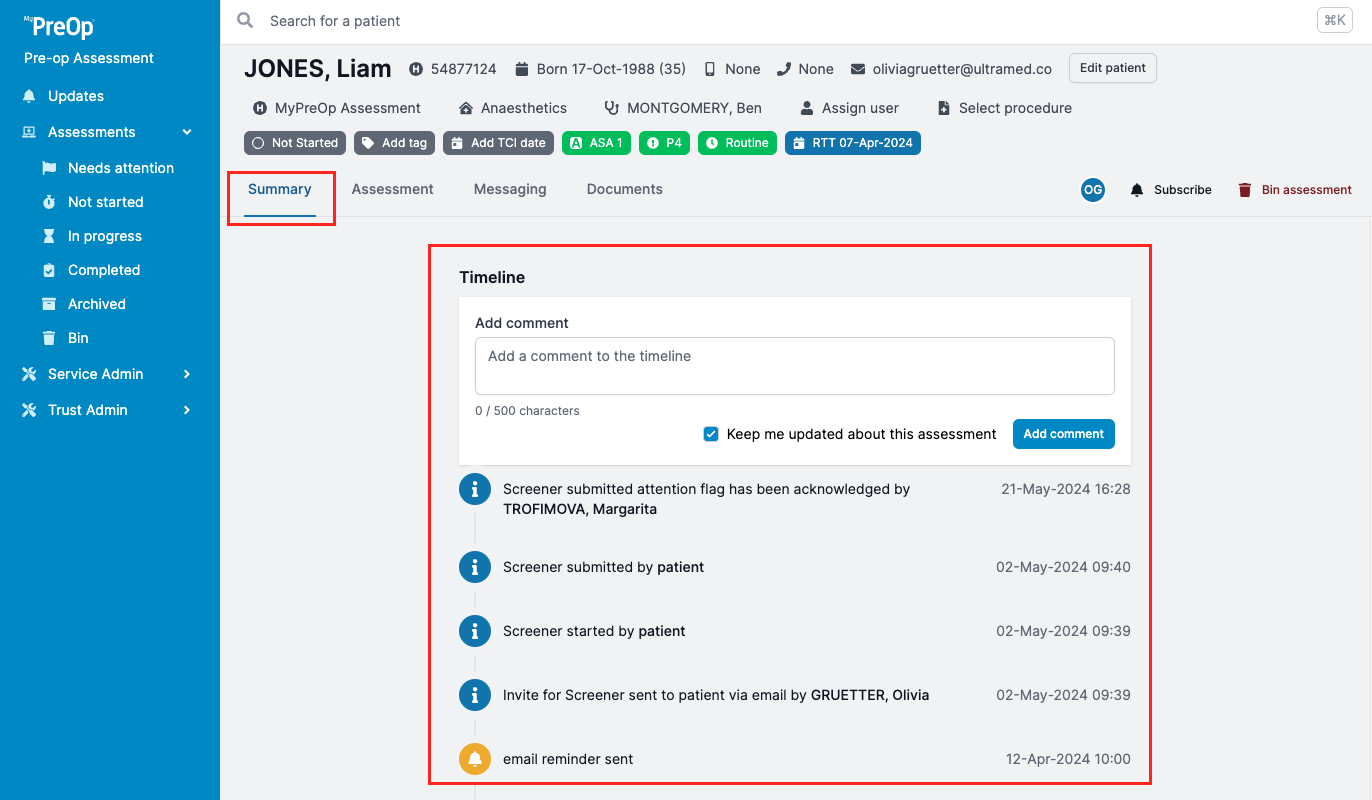Image resolution: width=1372 pixels, height=800 pixels.
Task: Click the Completed clipboard icon
Action: [x=49, y=270]
